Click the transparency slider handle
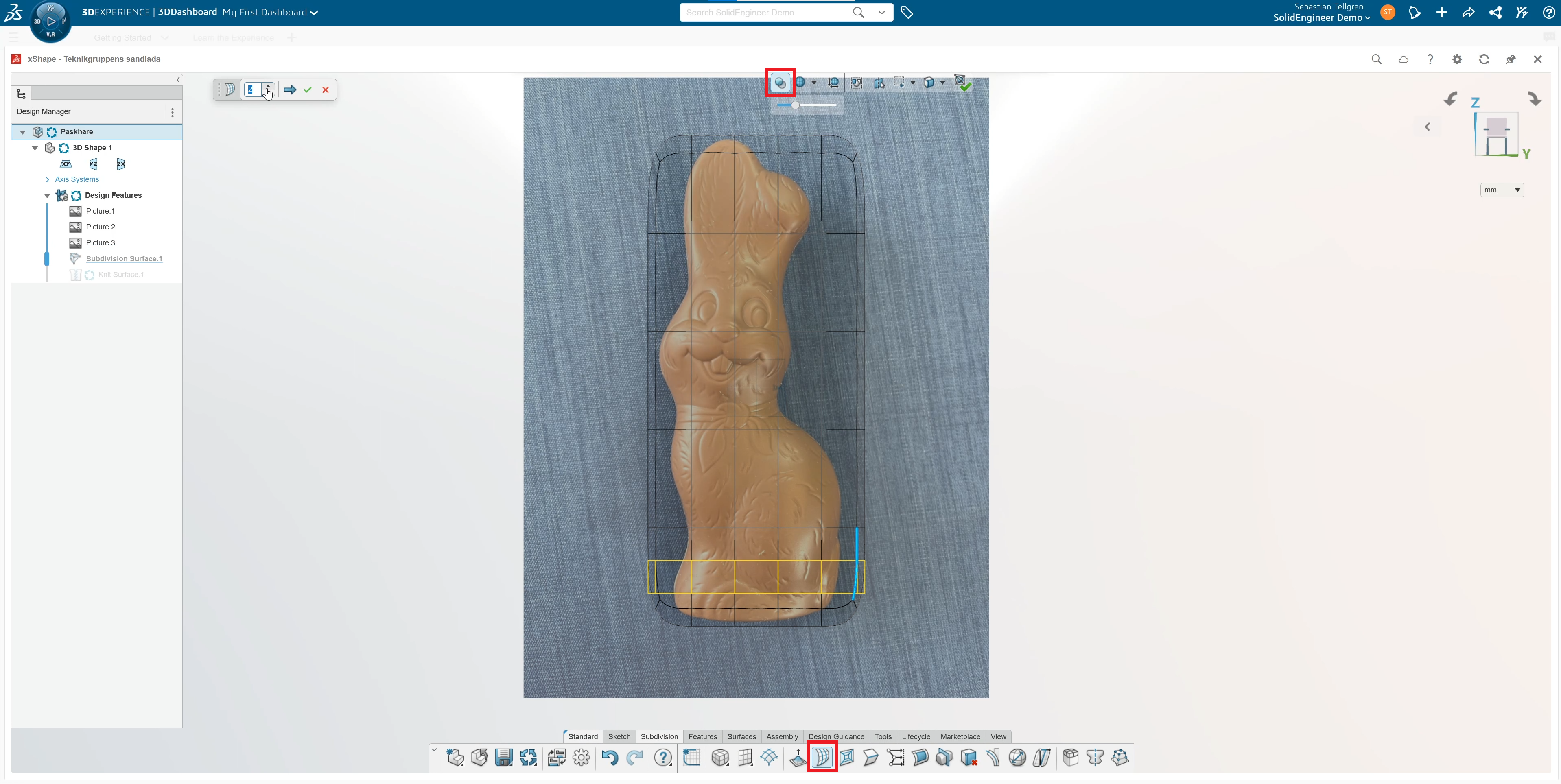 [x=795, y=105]
